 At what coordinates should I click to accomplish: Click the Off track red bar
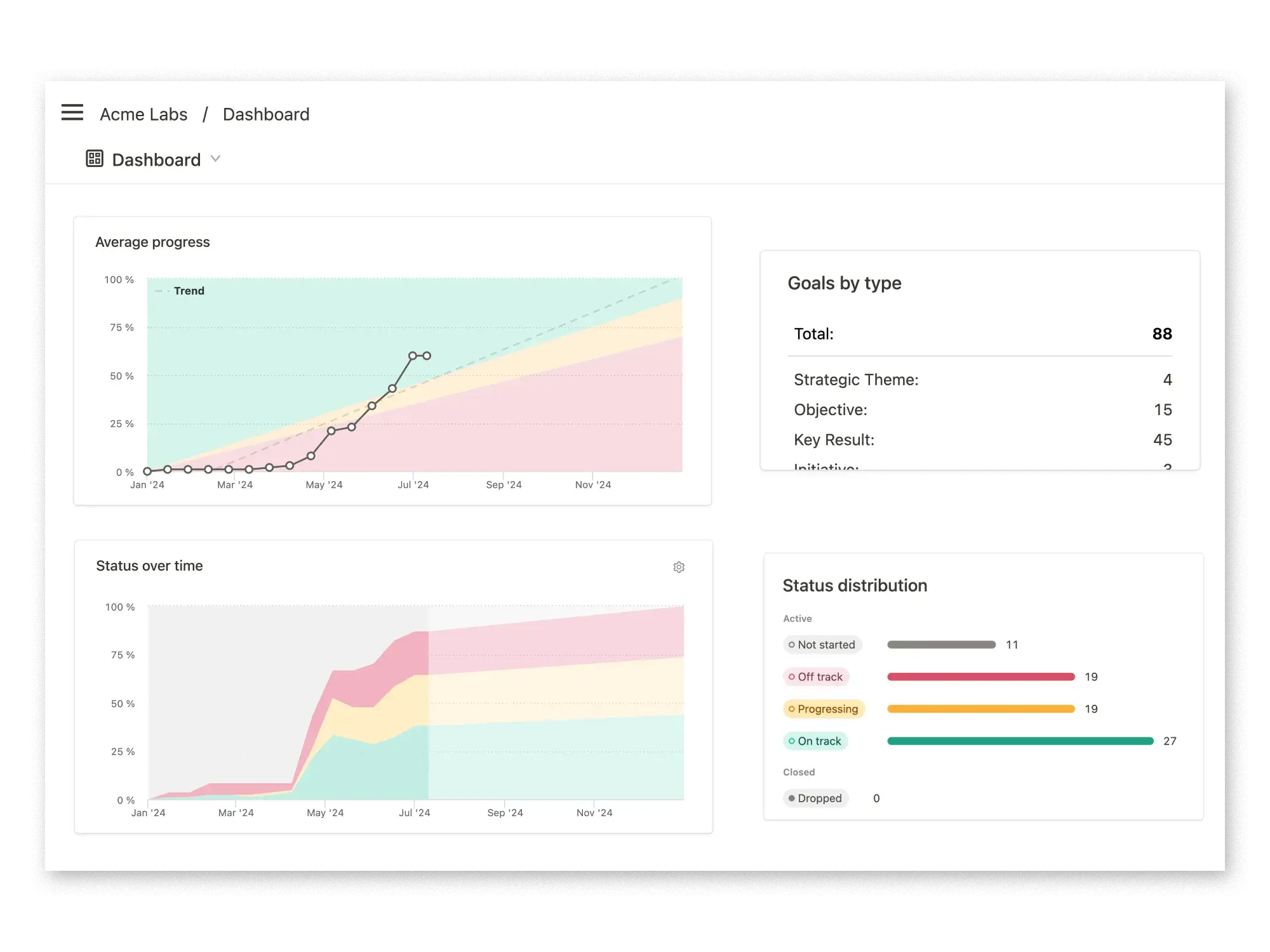point(980,677)
